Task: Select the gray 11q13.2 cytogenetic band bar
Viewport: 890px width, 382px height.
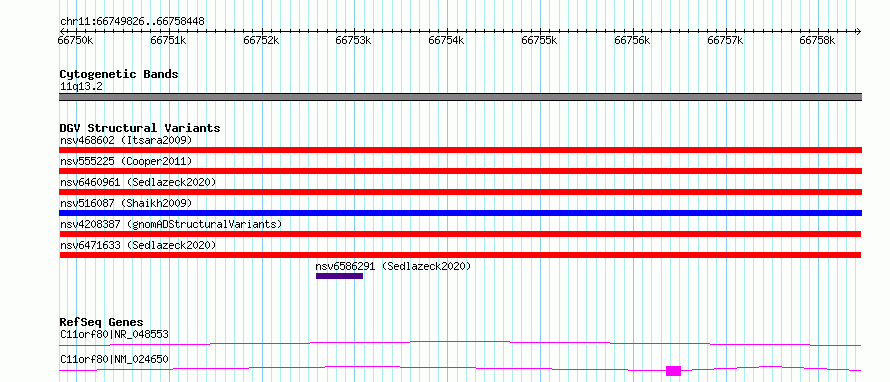Action: pyautogui.click(x=460, y=97)
